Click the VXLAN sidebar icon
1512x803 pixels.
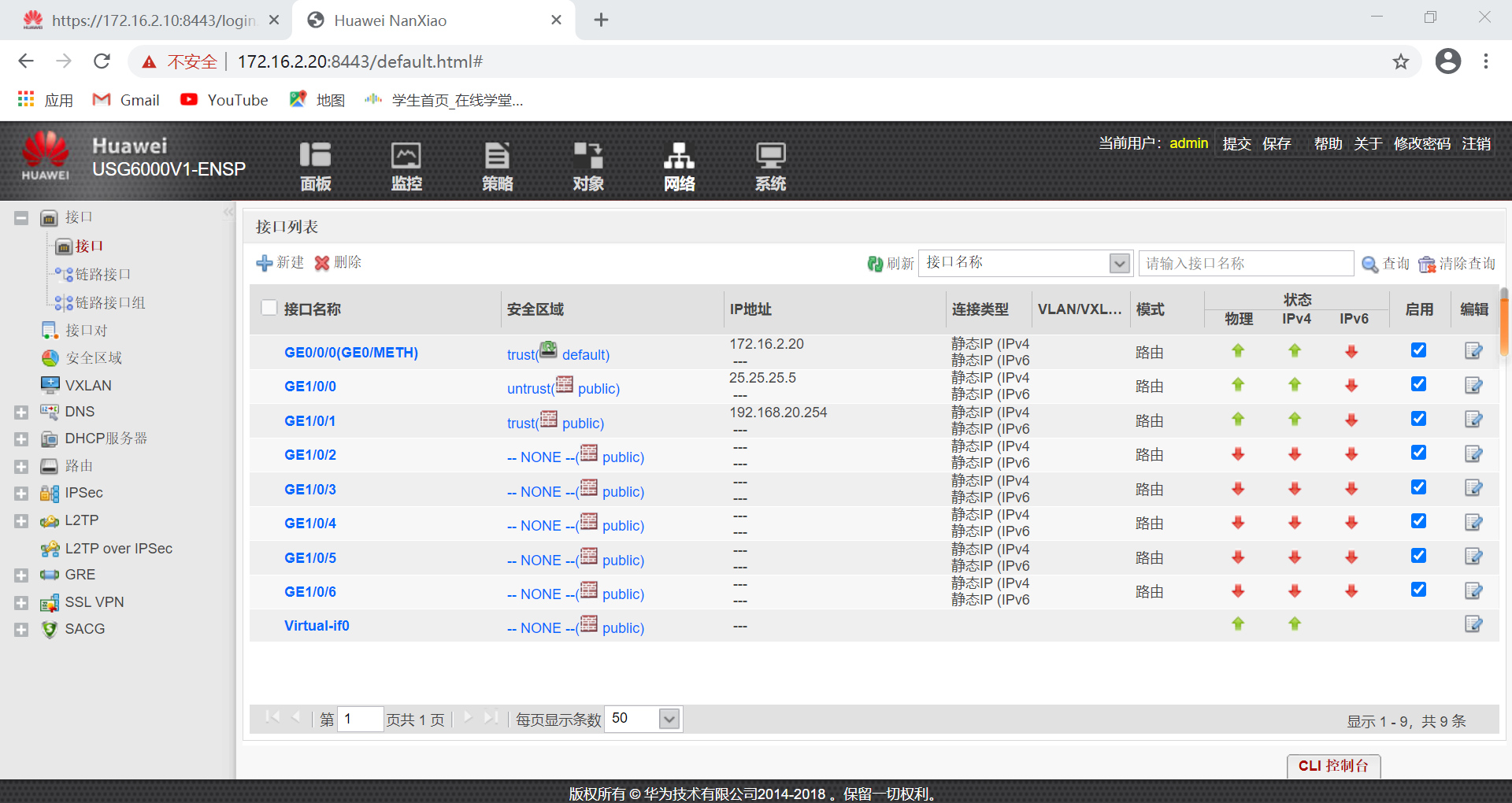[50, 385]
